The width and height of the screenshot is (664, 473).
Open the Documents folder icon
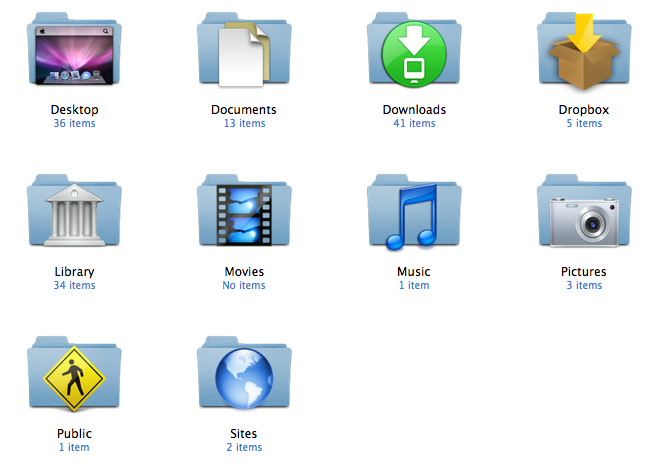click(244, 50)
